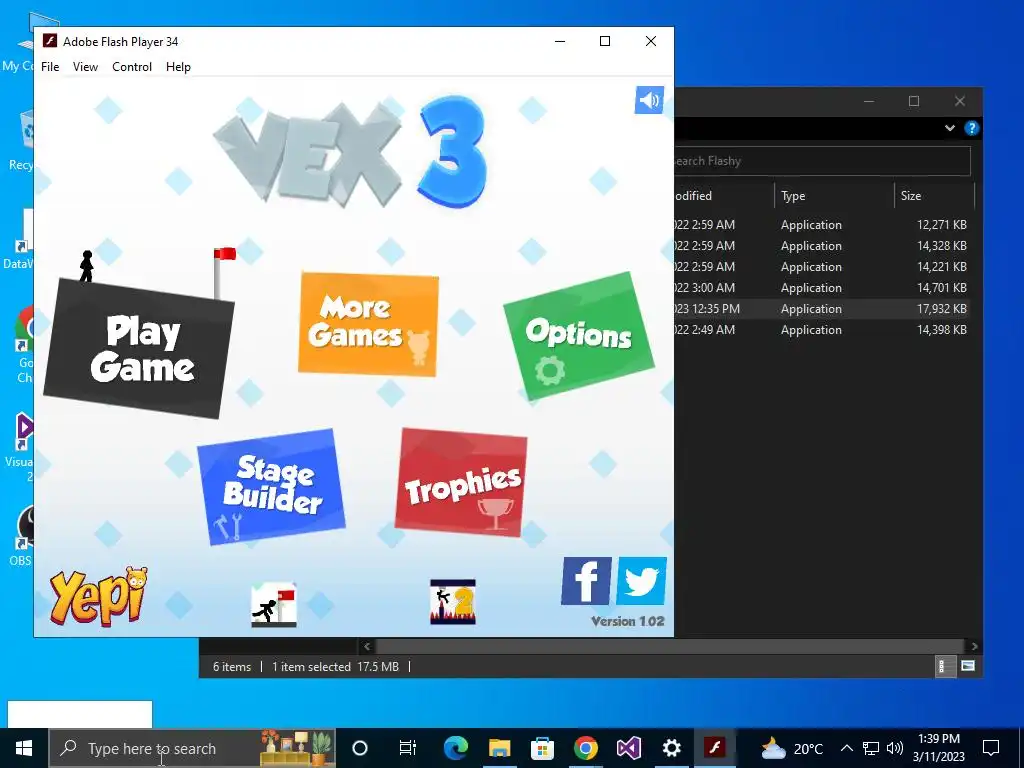Open the clock showing 1:39 PM
Viewport: 1024px width, 768px height.
point(938,748)
